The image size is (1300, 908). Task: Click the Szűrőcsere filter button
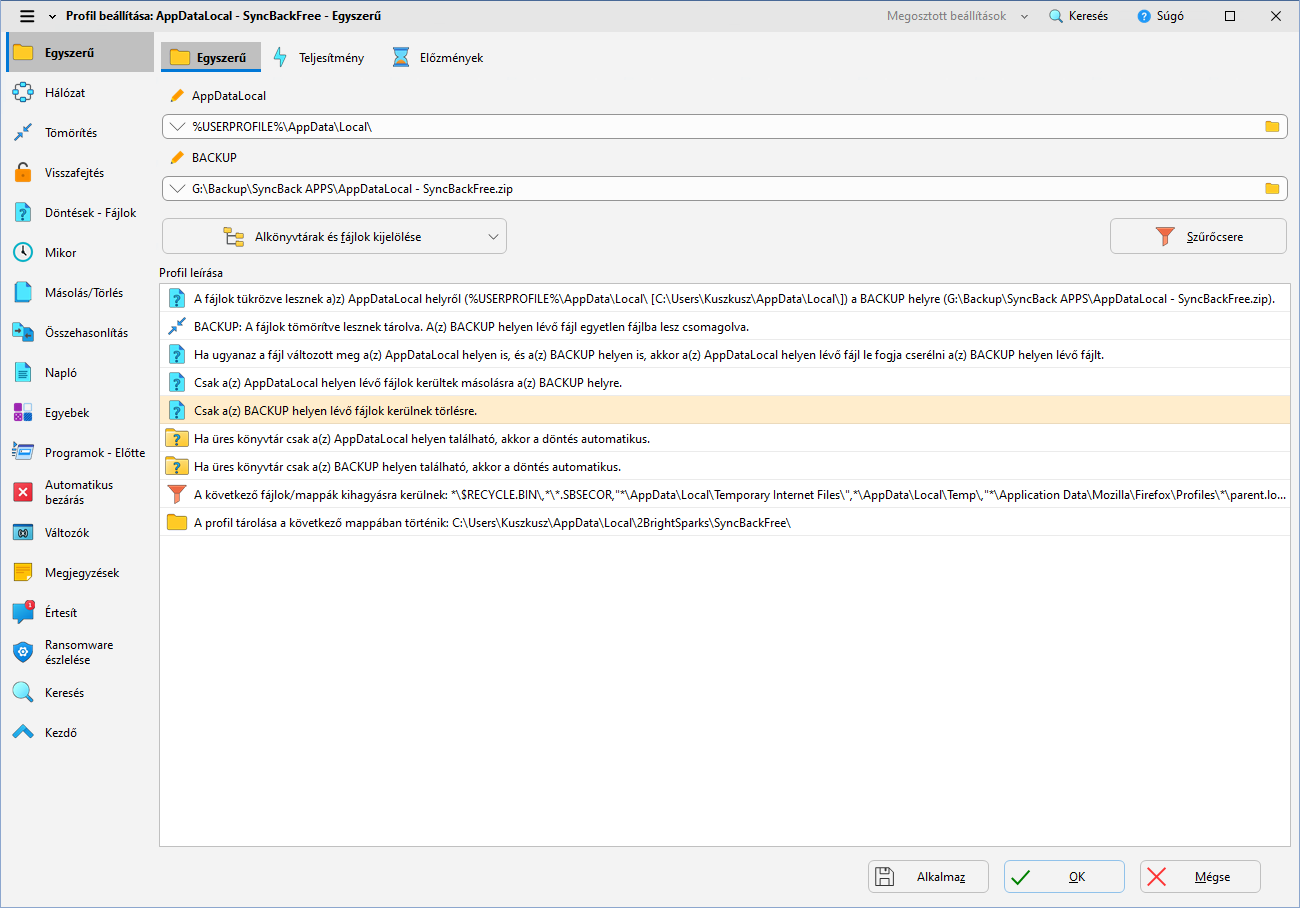point(1198,236)
